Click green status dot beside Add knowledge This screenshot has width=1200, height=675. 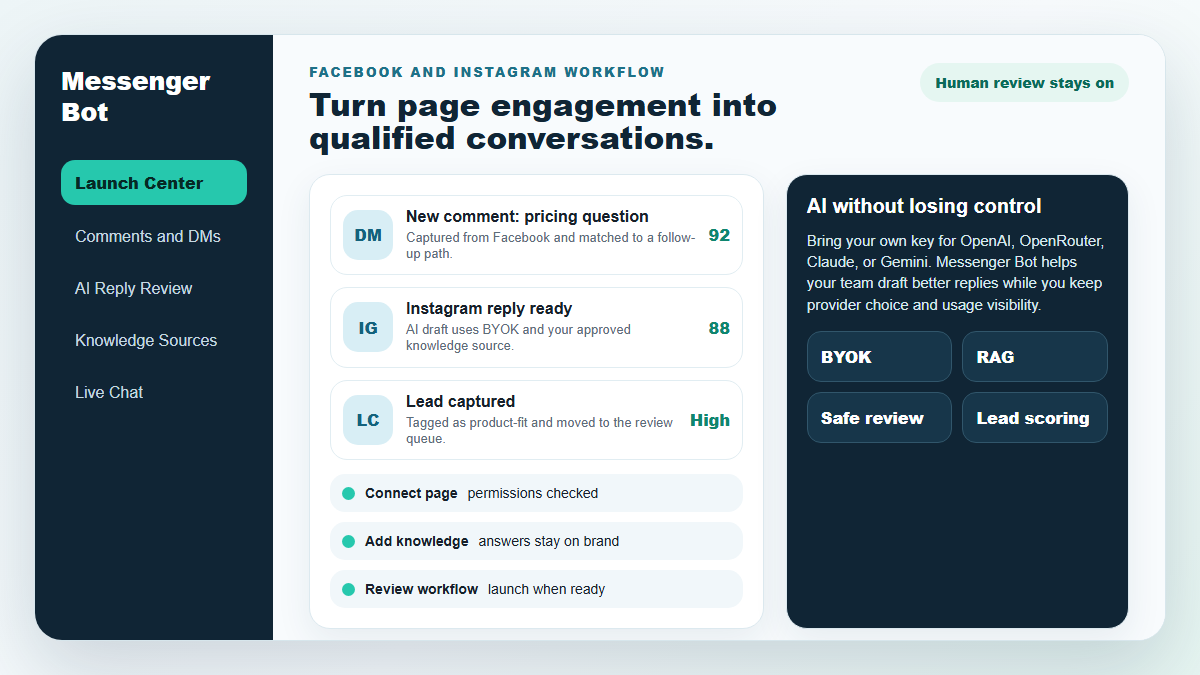[x=348, y=541]
